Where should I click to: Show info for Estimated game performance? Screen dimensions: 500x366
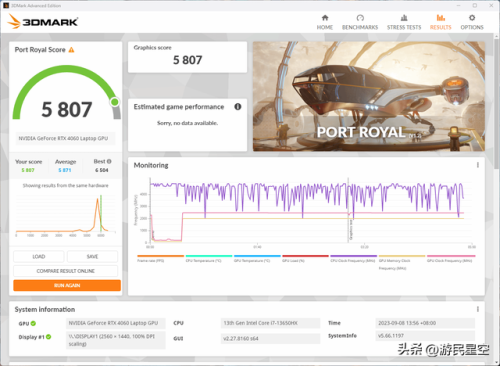[x=238, y=107]
